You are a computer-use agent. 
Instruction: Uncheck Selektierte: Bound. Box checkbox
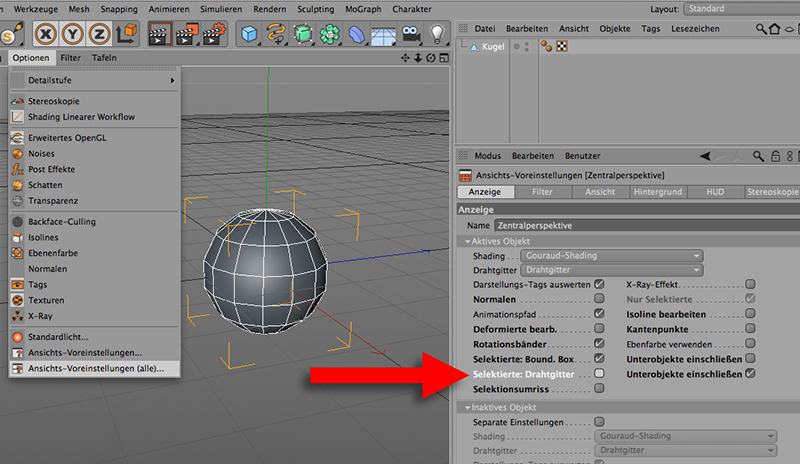[x=599, y=358]
